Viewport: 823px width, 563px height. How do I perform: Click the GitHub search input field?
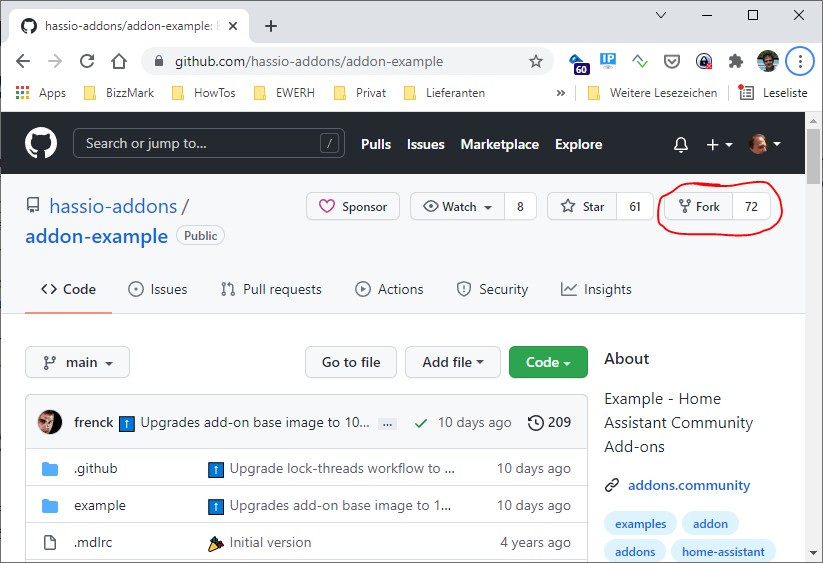(x=200, y=143)
